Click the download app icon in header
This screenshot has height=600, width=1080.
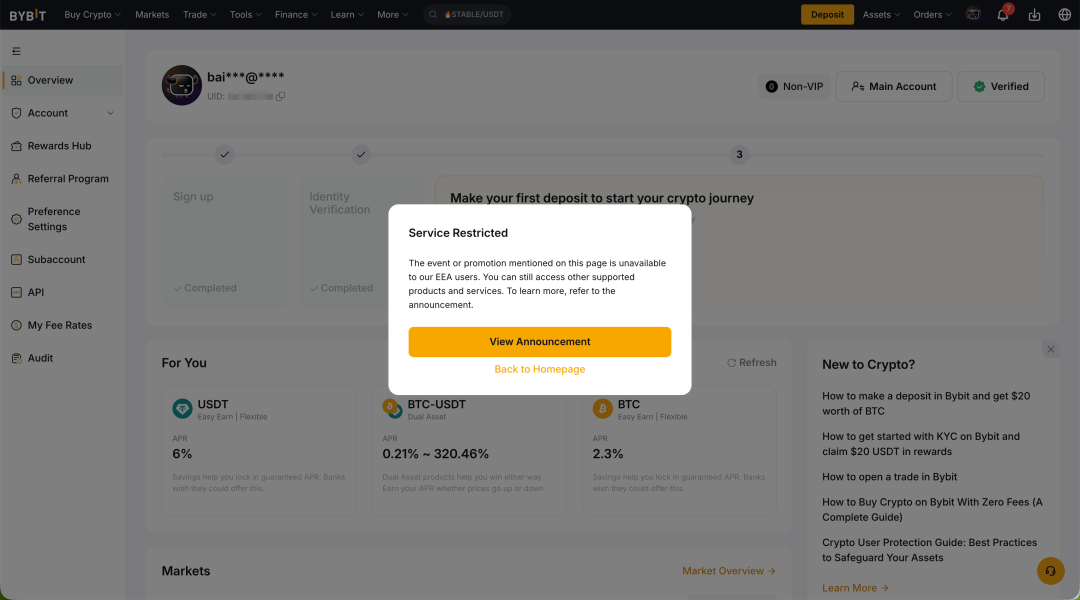pos(1034,15)
